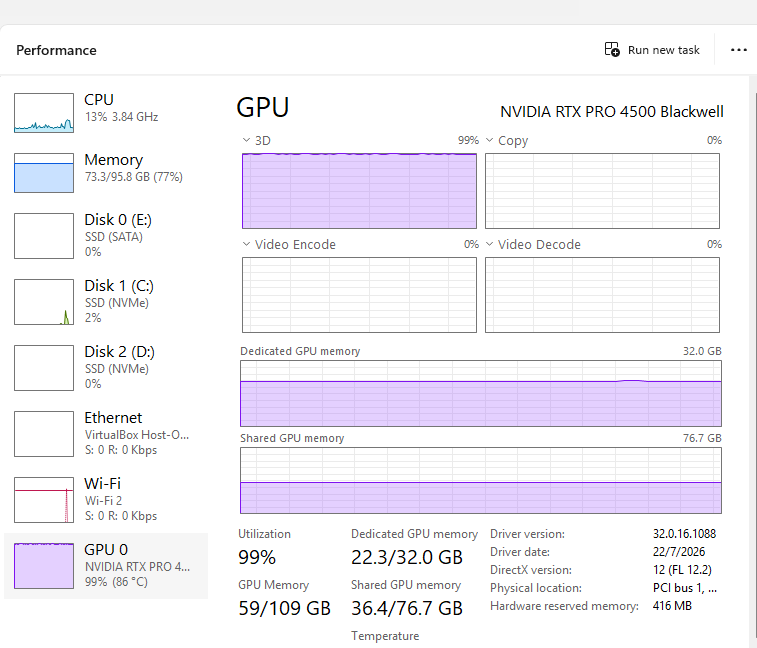This screenshot has width=757, height=648.
Task: Click the Dedicated GPU memory graph
Action: [481, 394]
